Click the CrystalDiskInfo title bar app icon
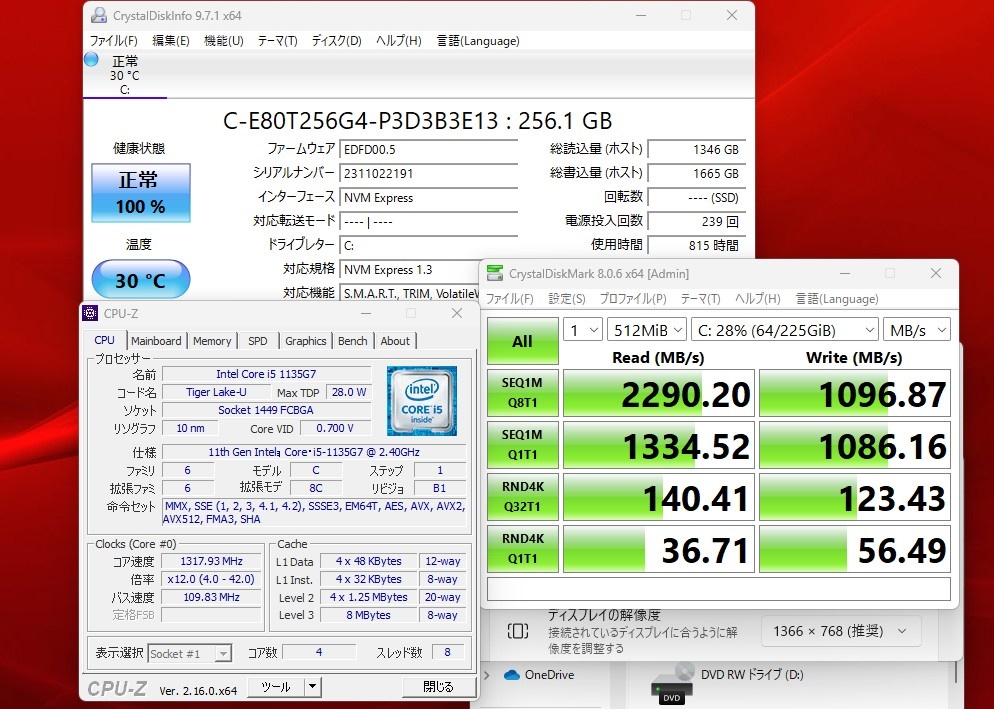 [98, 15]
